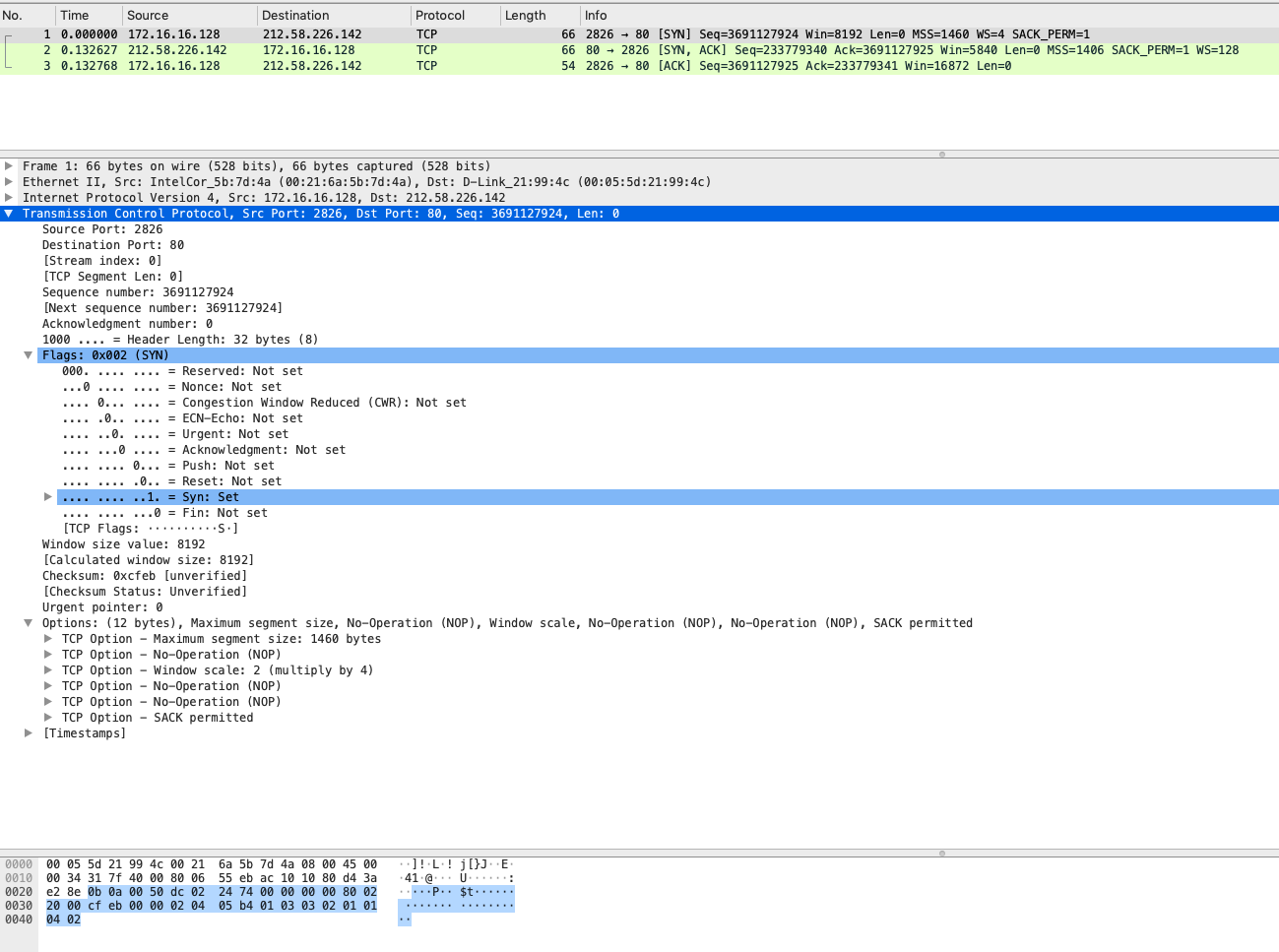Select Acknowledgment number: 0 field
This screenshot has width=1279, height=952.
tap(127, 324)
